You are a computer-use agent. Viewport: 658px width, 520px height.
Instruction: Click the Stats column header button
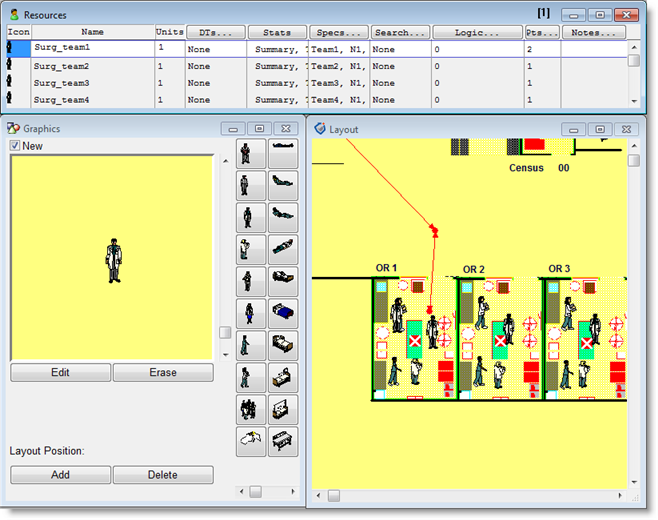click(x=276, y=33)
